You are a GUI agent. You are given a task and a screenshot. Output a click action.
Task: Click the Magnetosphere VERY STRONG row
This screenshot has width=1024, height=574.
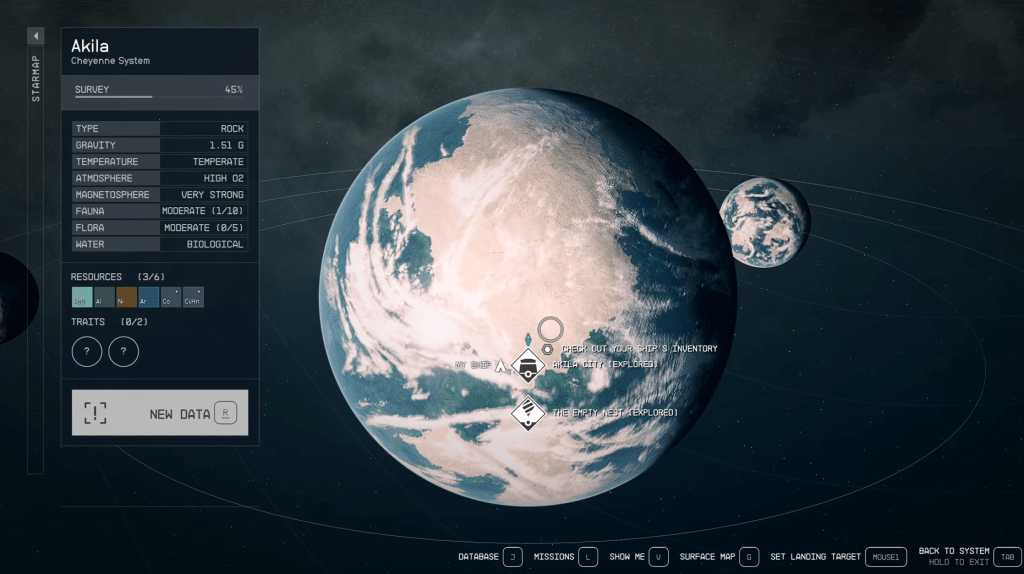coord(159,195)
